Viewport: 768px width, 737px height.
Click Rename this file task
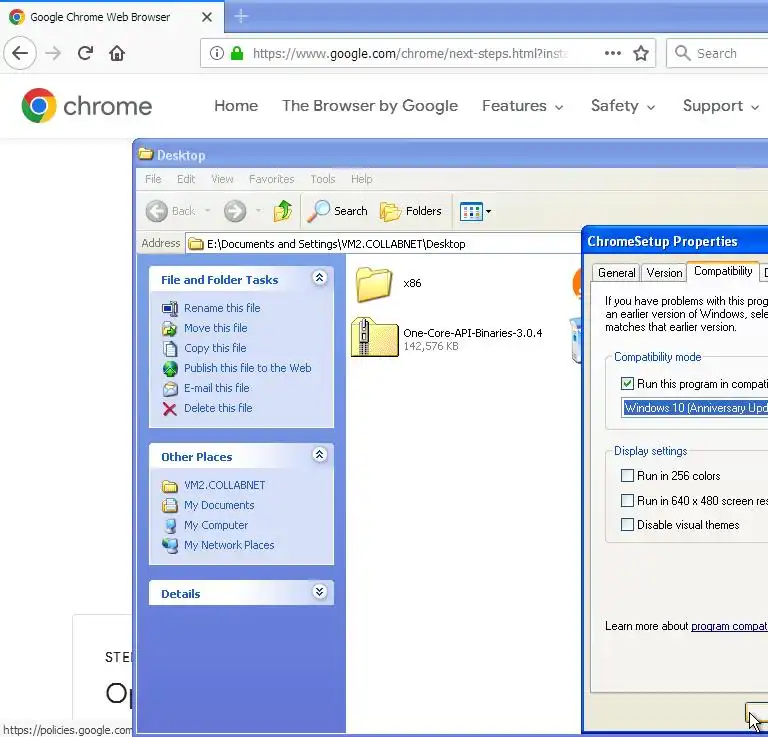[x=222, y=308]
